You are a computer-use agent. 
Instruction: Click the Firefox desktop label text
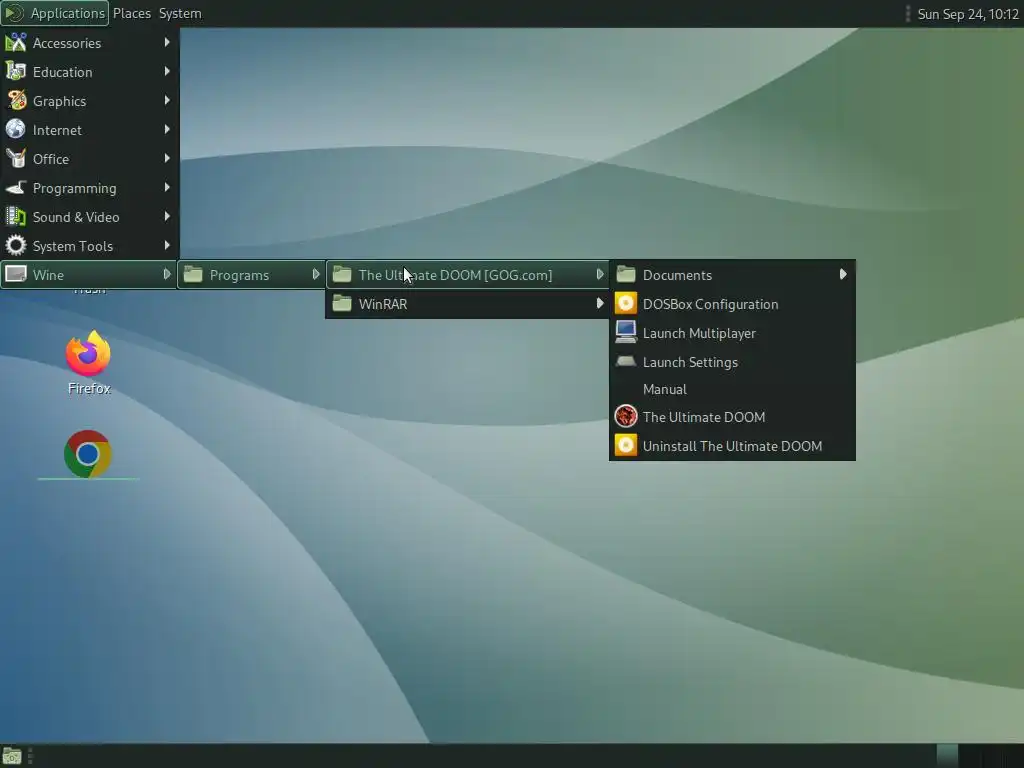point(89,388)
